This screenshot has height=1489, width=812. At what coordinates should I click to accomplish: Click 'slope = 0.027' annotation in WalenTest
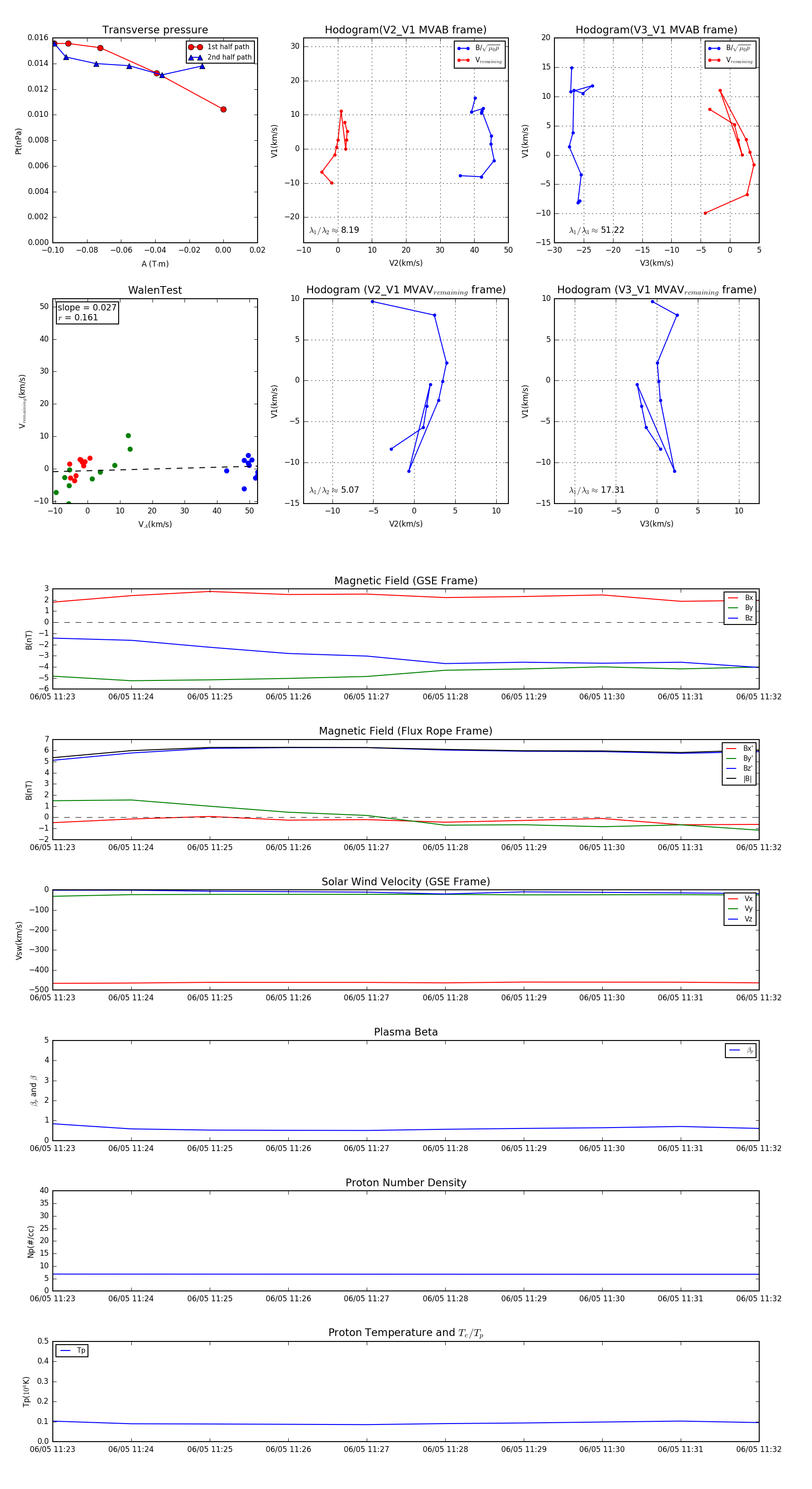point(87,308)
